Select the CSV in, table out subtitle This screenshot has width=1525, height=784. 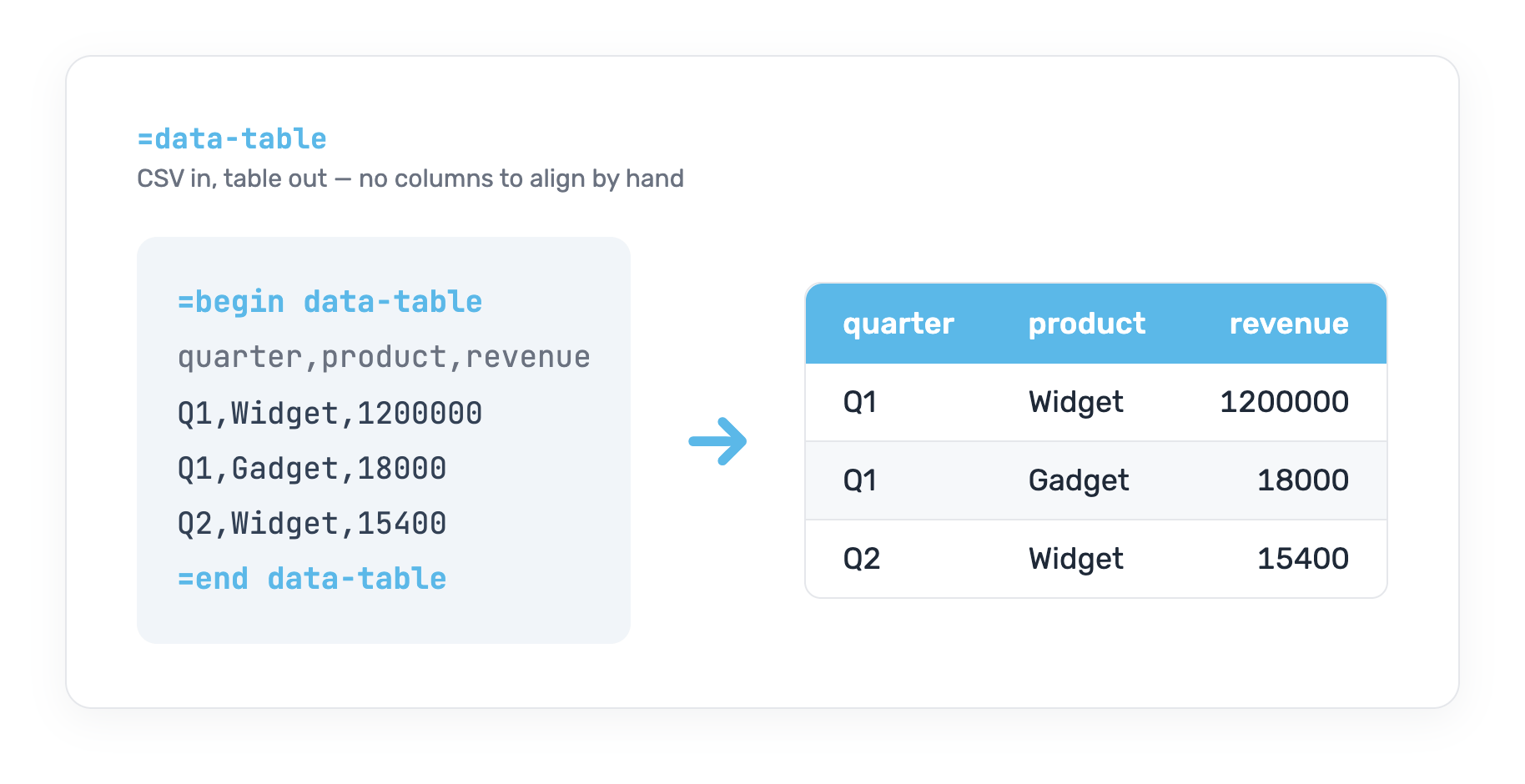(410, 178)
